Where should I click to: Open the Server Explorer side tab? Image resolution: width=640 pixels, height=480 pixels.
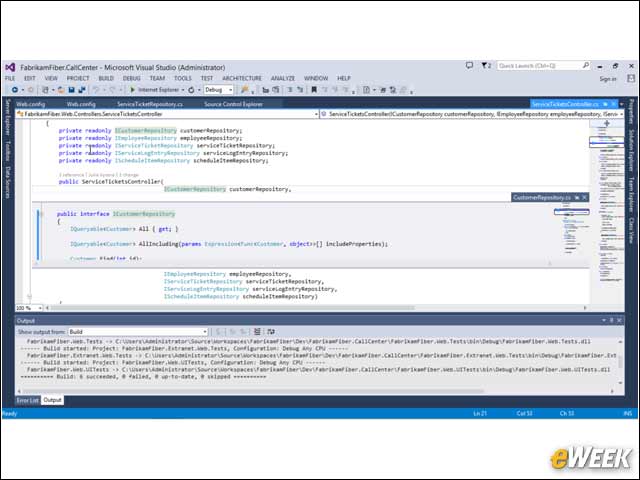8,117
